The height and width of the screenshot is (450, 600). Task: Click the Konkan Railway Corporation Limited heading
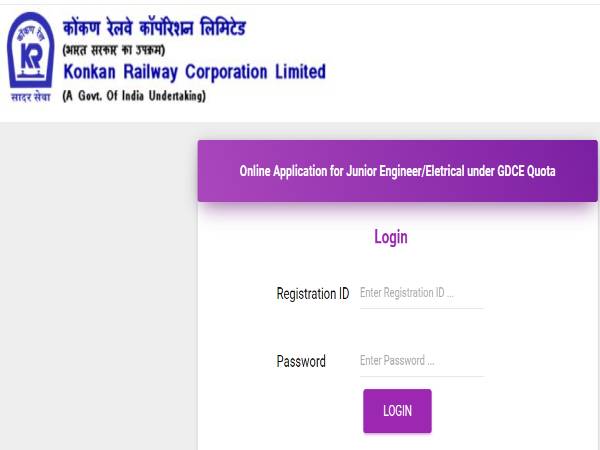pyautogui.click(x=194, y=72)
